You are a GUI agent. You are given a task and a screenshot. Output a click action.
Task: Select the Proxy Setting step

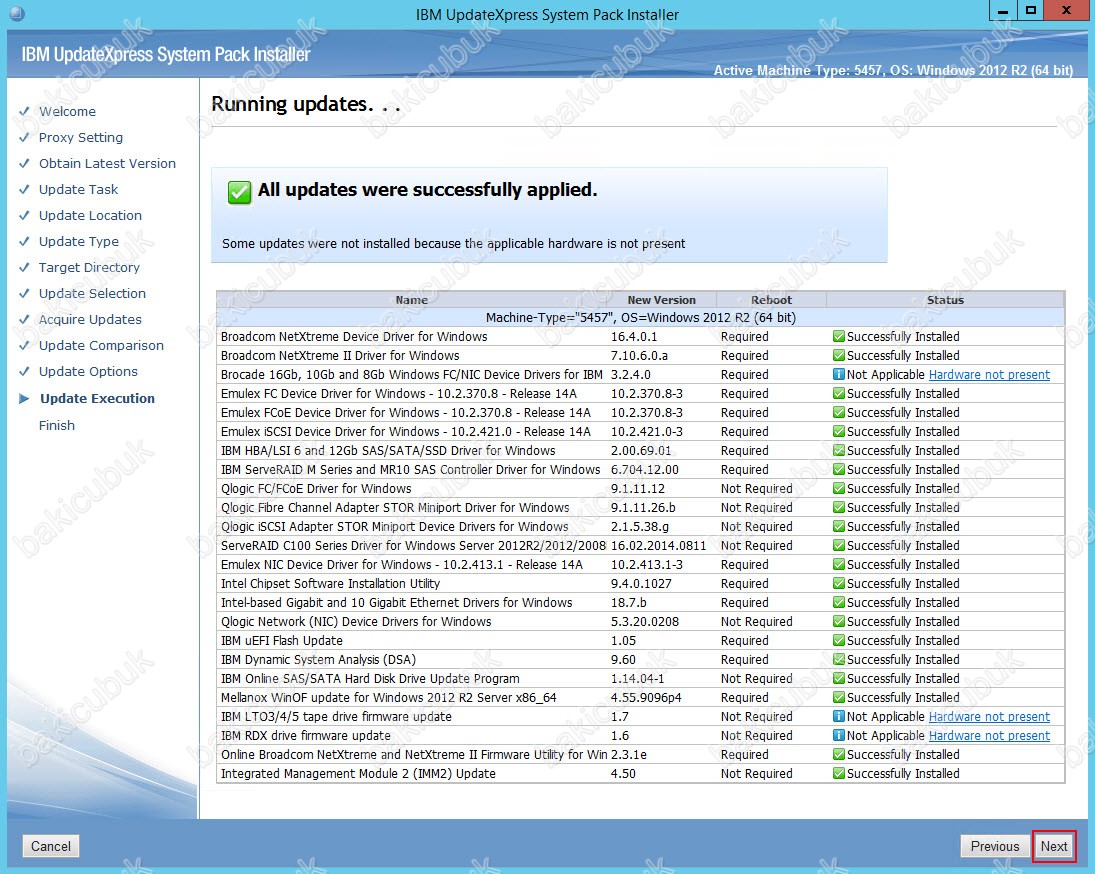pos(81,138)
